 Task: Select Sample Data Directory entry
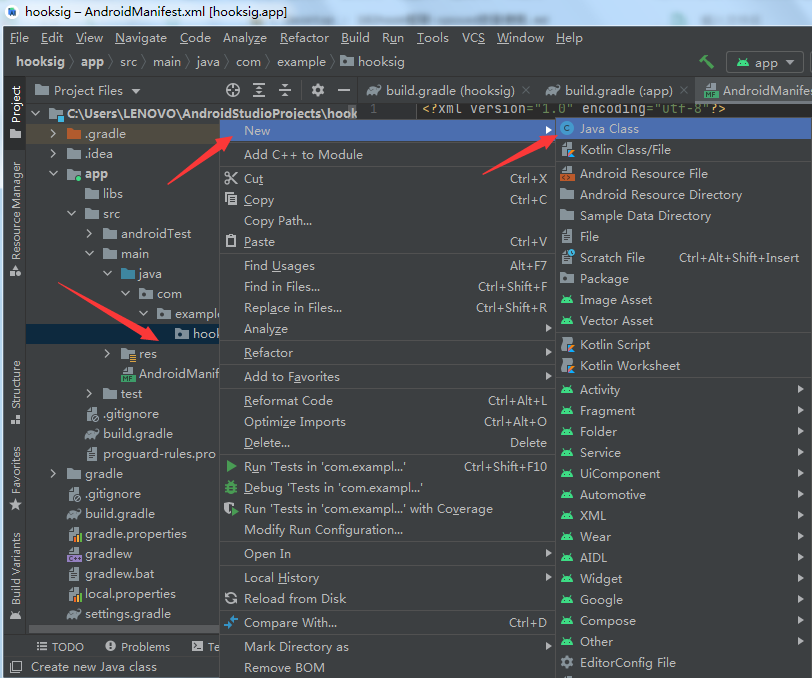(x=684, y=215)
